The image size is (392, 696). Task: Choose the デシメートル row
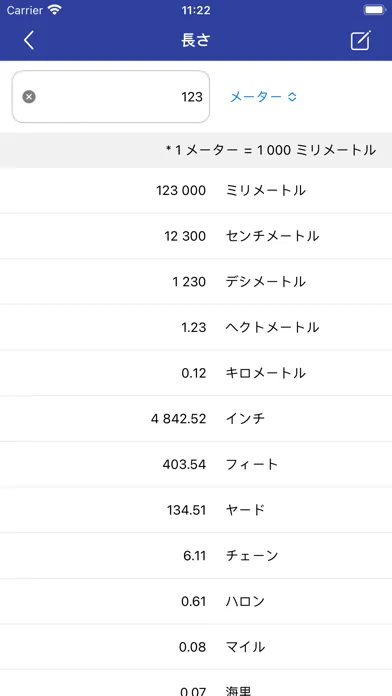pos(196,282)
